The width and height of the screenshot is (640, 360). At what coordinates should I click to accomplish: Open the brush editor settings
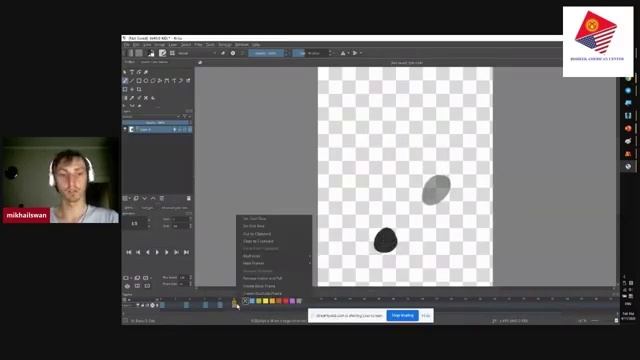pos(162,53)
